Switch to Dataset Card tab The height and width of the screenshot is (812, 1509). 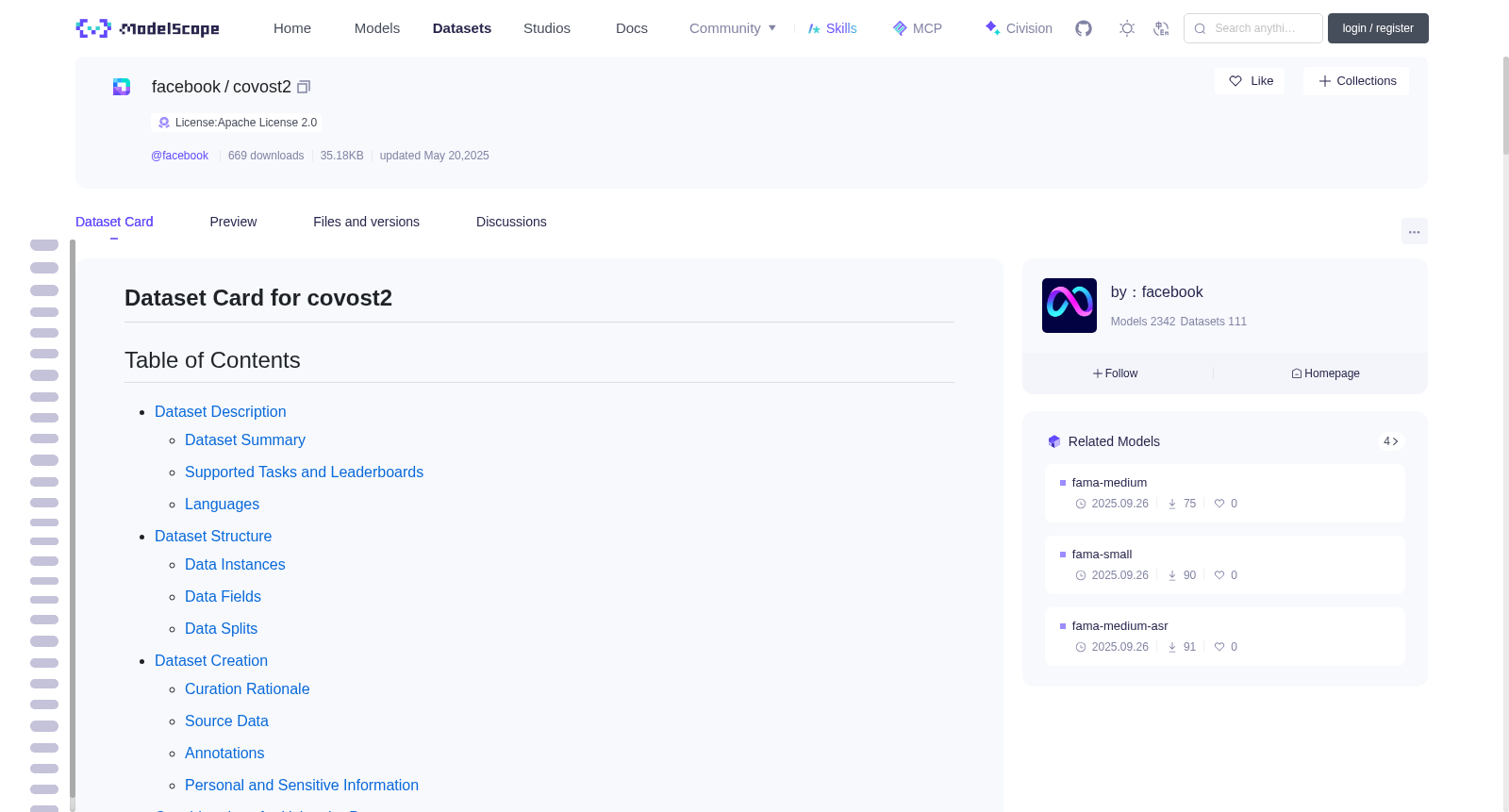coord(114,222)
